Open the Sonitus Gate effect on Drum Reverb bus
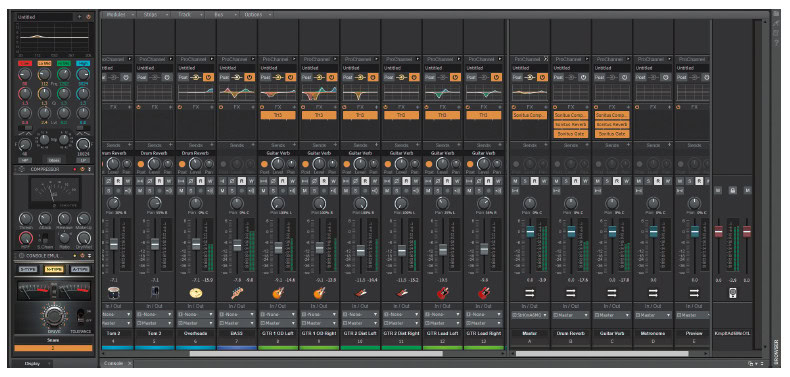Image resolution: width=790 pixels, height=377 pixels. click(x=571, y=134)
